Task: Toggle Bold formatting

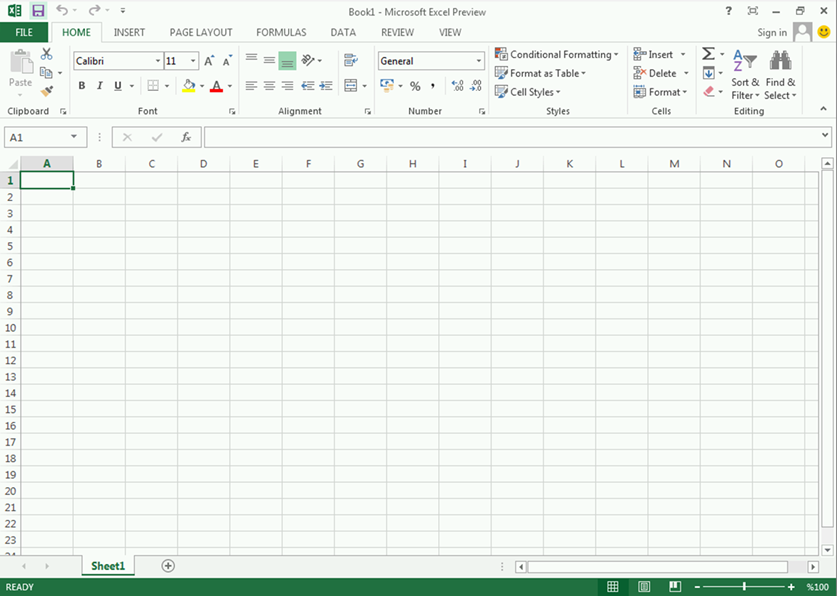Action: [x=82, y=85]
